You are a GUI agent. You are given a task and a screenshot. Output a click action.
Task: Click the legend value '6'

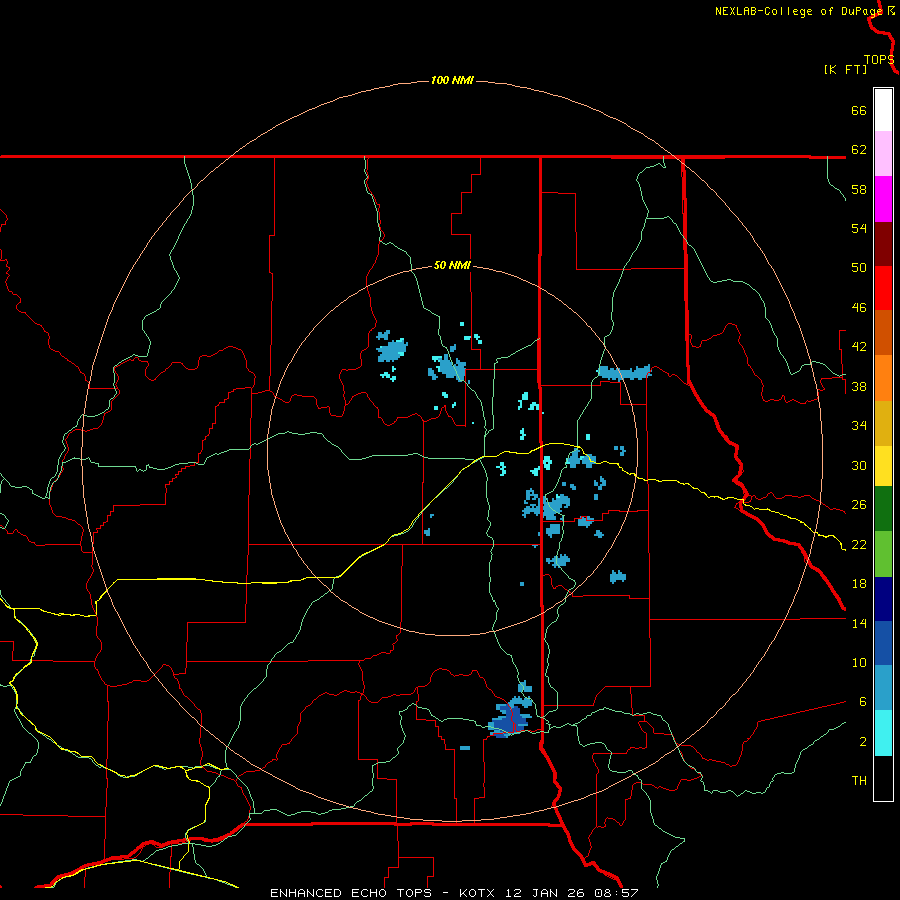(862, 702)
